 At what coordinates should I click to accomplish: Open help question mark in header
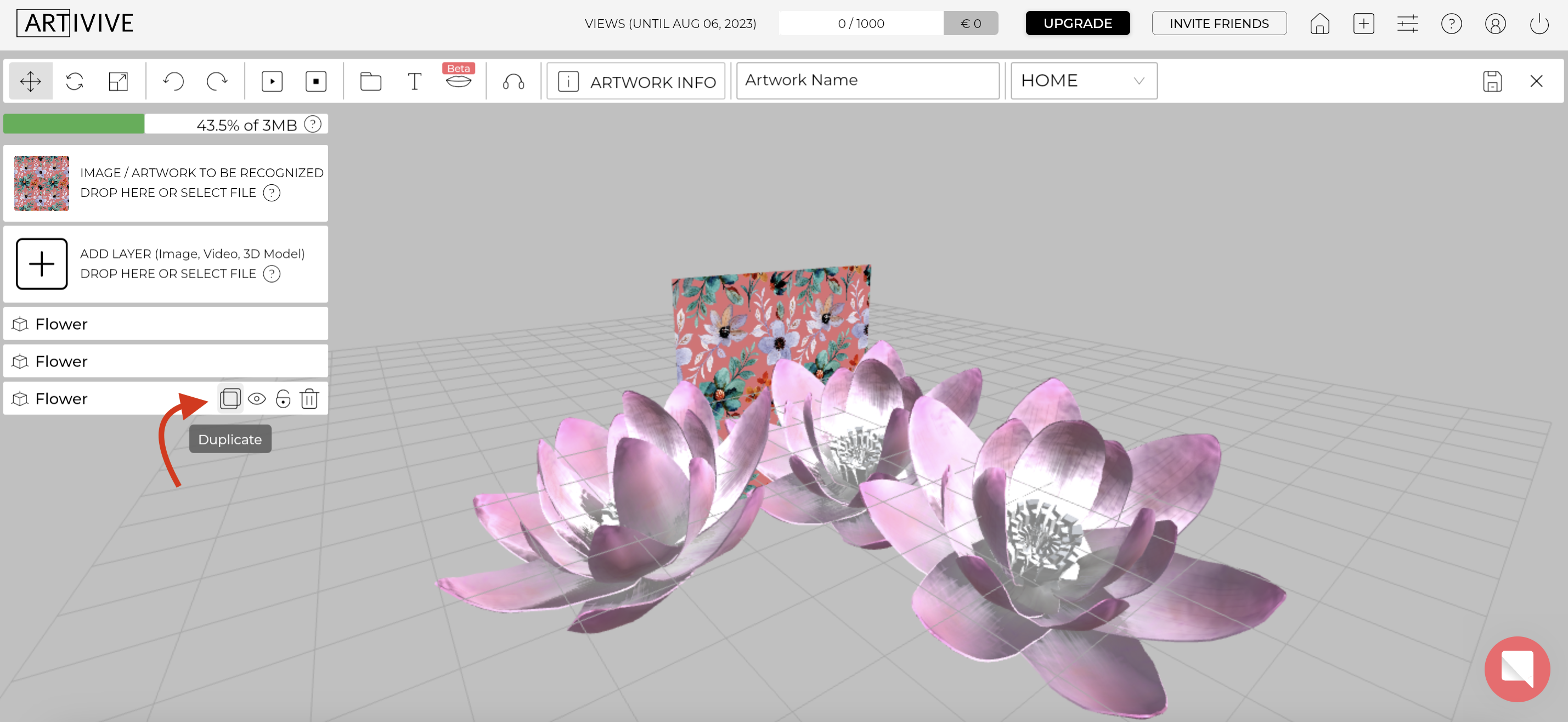click(x=1451, y=24)
